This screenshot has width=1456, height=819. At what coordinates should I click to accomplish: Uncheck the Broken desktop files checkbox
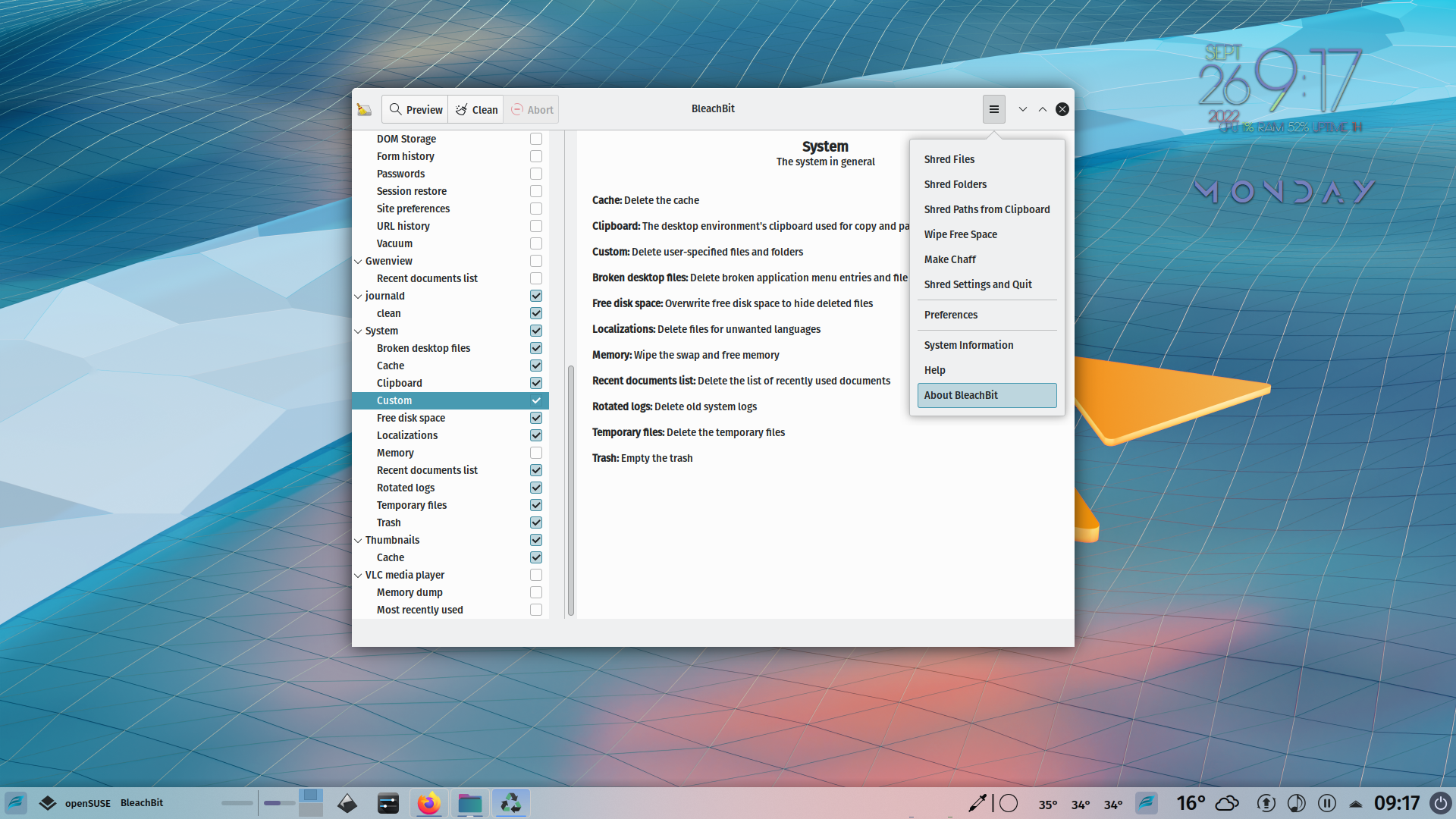point(536,348)
